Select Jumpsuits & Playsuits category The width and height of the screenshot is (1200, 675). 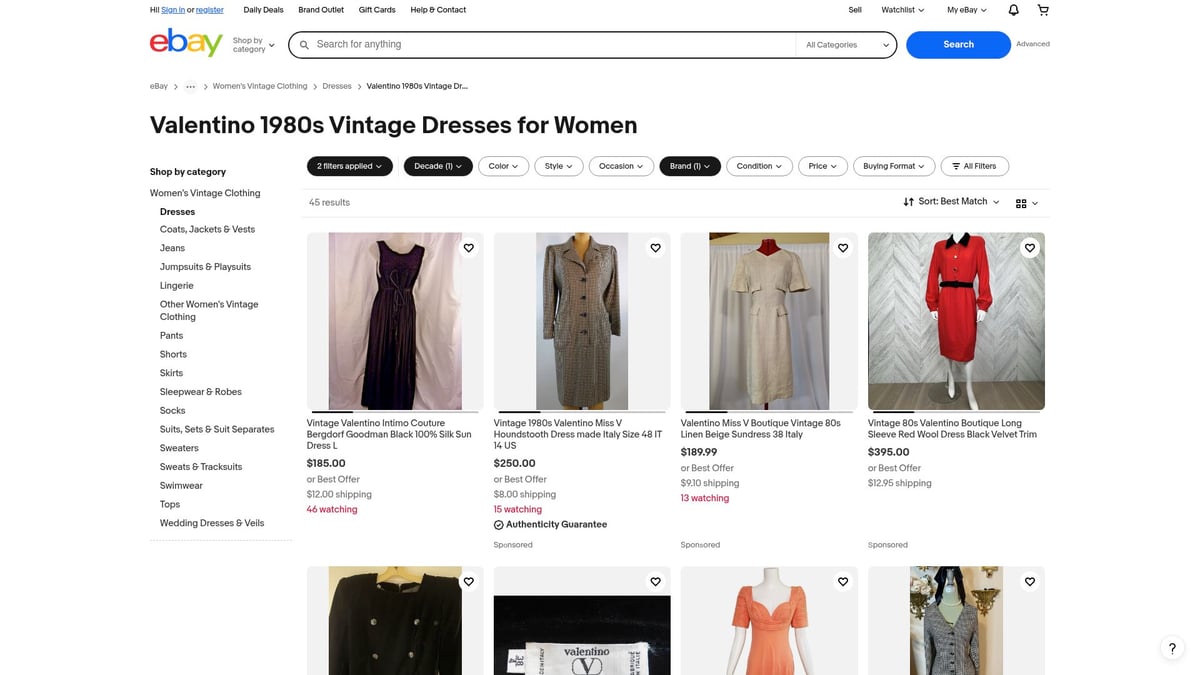tap(205, 267)
